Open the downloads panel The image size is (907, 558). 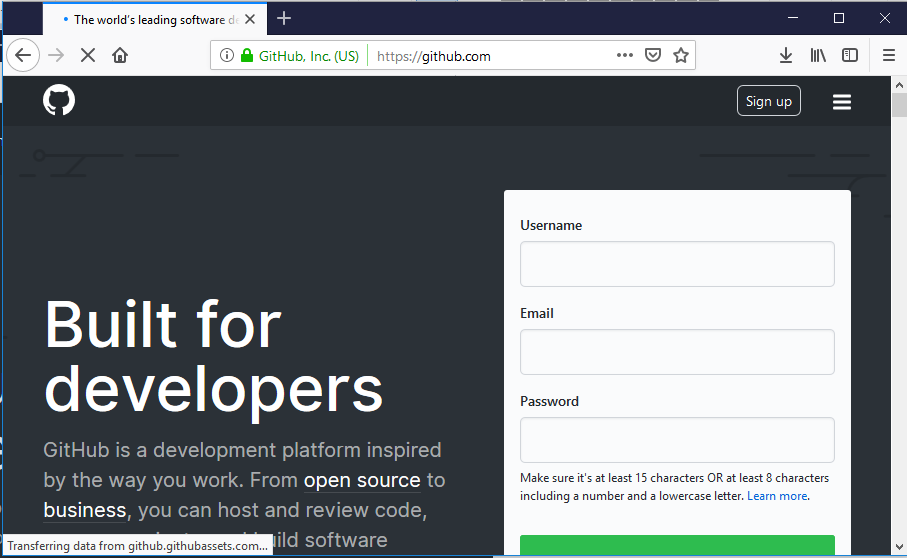[x=786, y=56]
